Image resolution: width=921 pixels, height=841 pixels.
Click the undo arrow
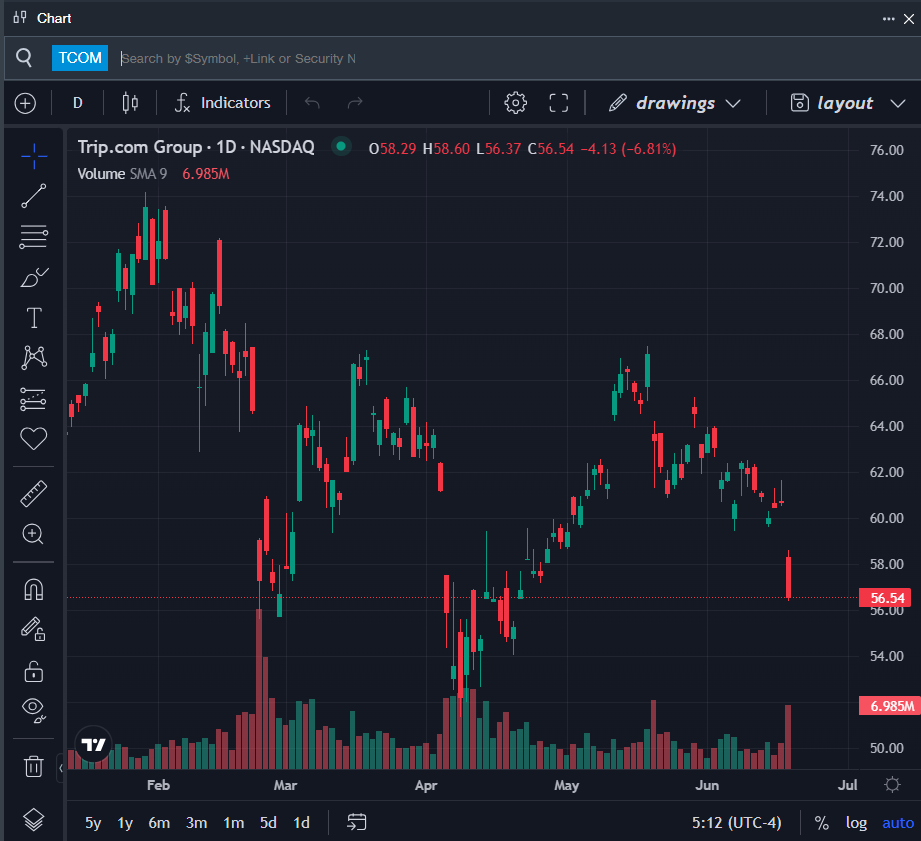tap(312, 103)
